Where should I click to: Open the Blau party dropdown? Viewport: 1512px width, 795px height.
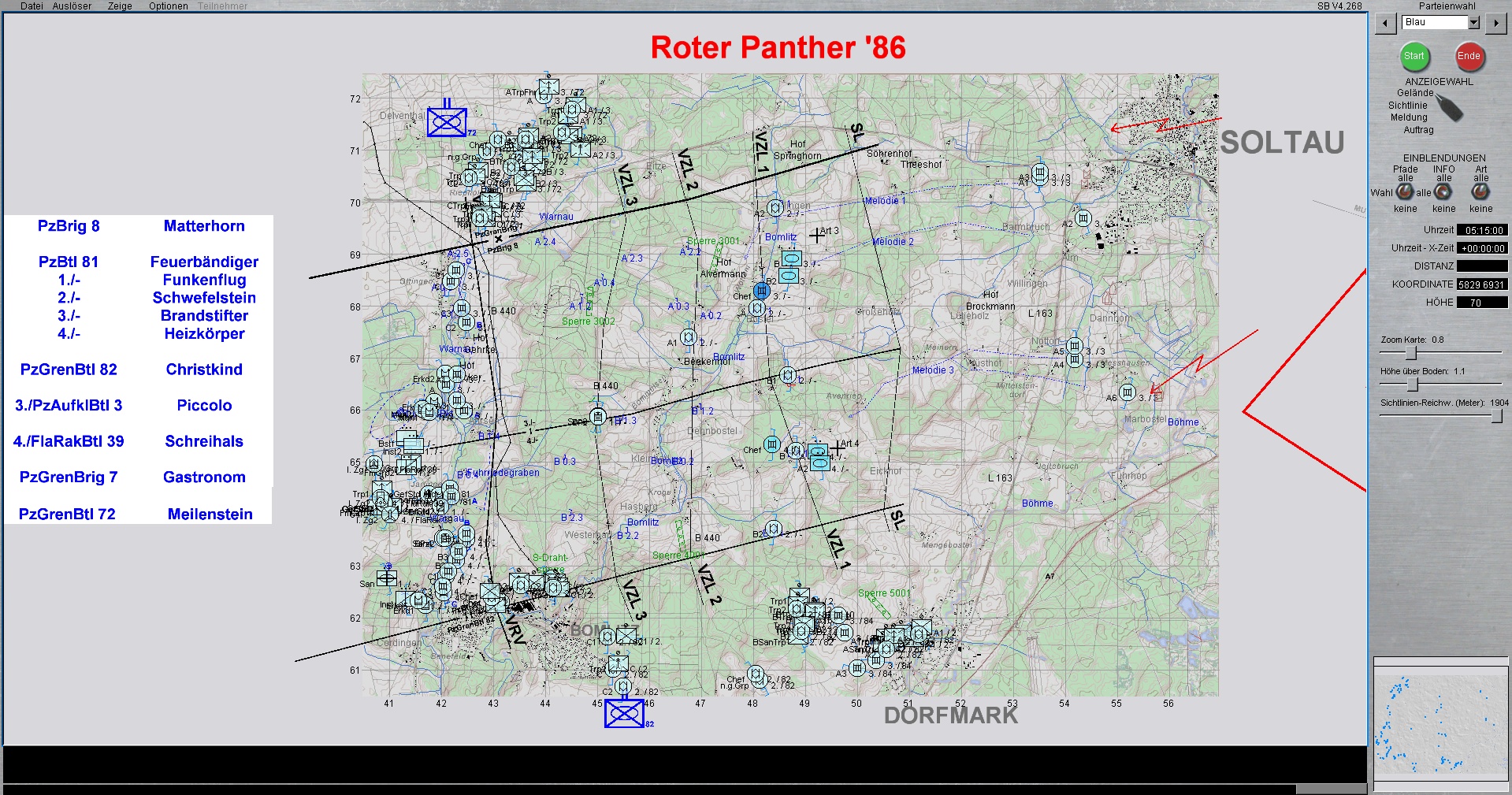click(1473, 23)
